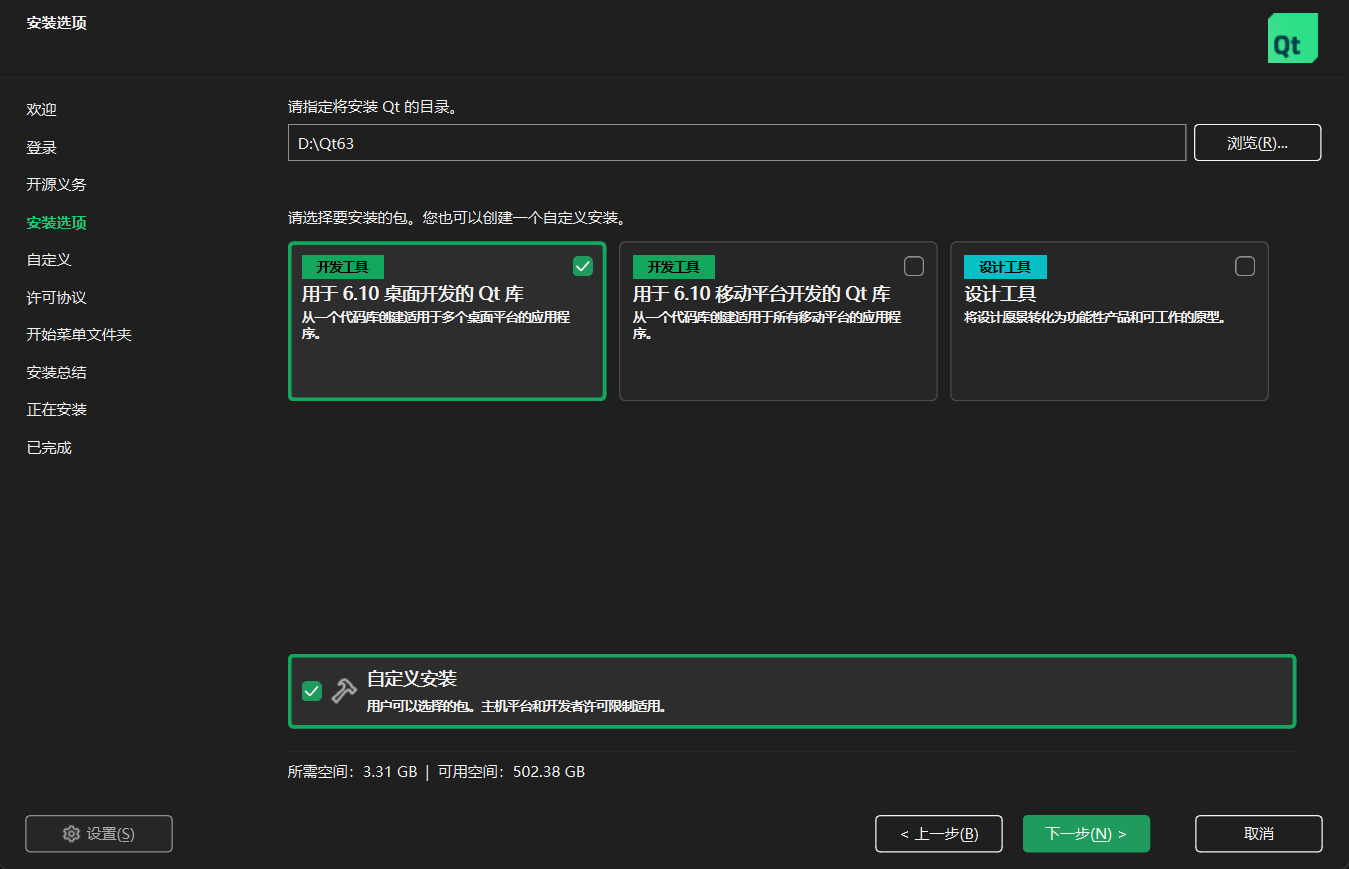Go back with 上一步(B) button
The width and height of the screenshot is (1349, 869).
939,834
